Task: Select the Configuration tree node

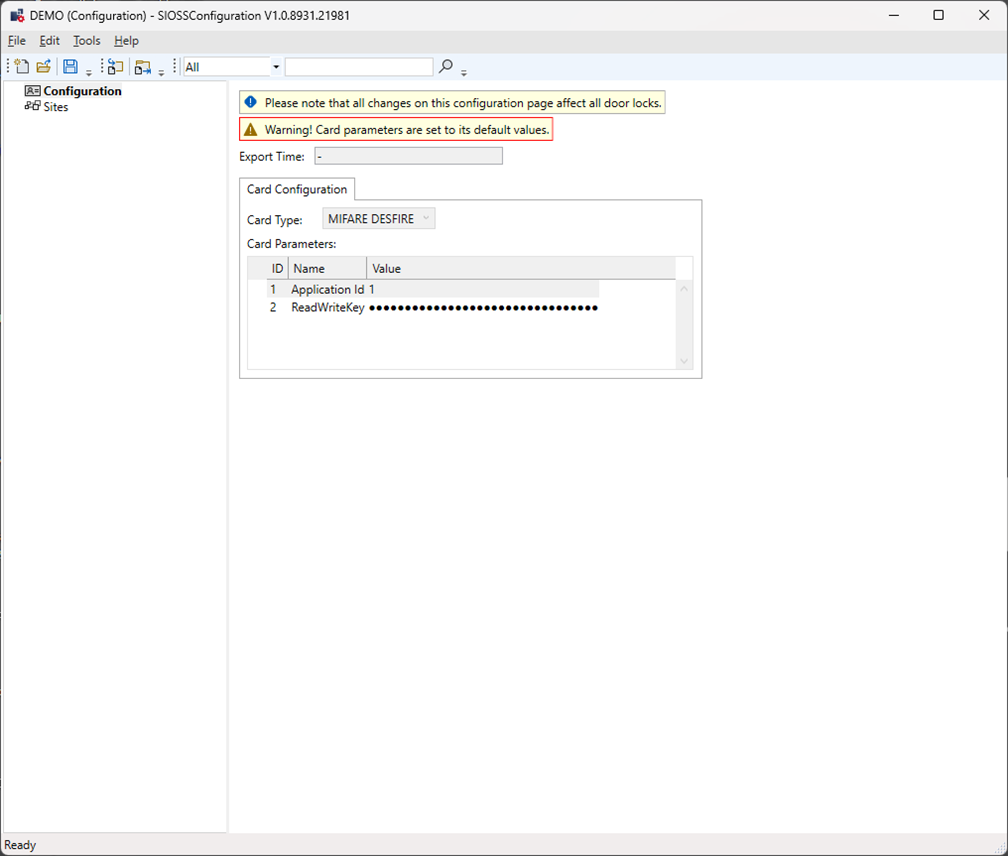Action: click(x=82, y=91)
